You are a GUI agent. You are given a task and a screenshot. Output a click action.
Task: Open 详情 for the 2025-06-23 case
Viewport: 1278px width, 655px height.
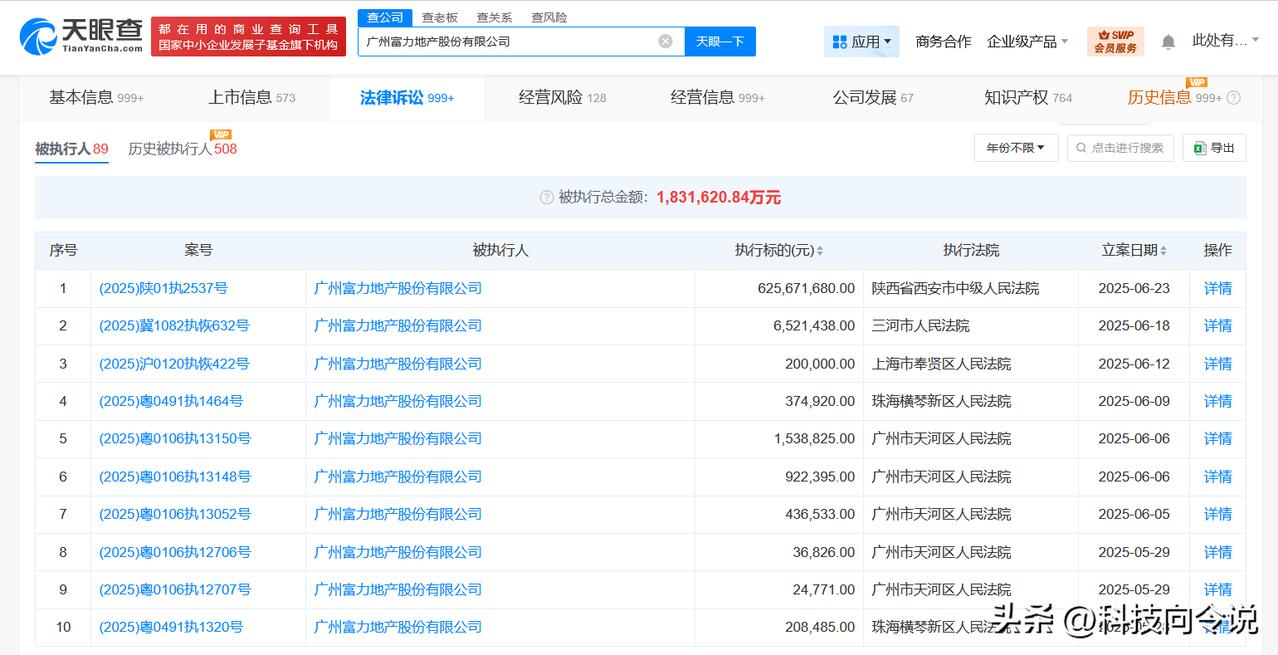[x=1218, y=288]
